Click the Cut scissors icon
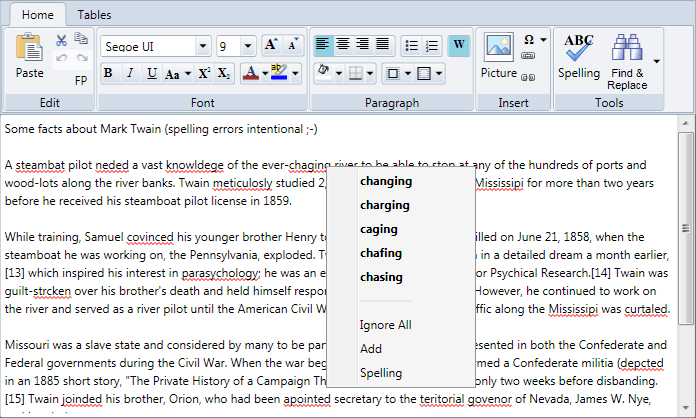696x418 pixels. coord(62,40)
